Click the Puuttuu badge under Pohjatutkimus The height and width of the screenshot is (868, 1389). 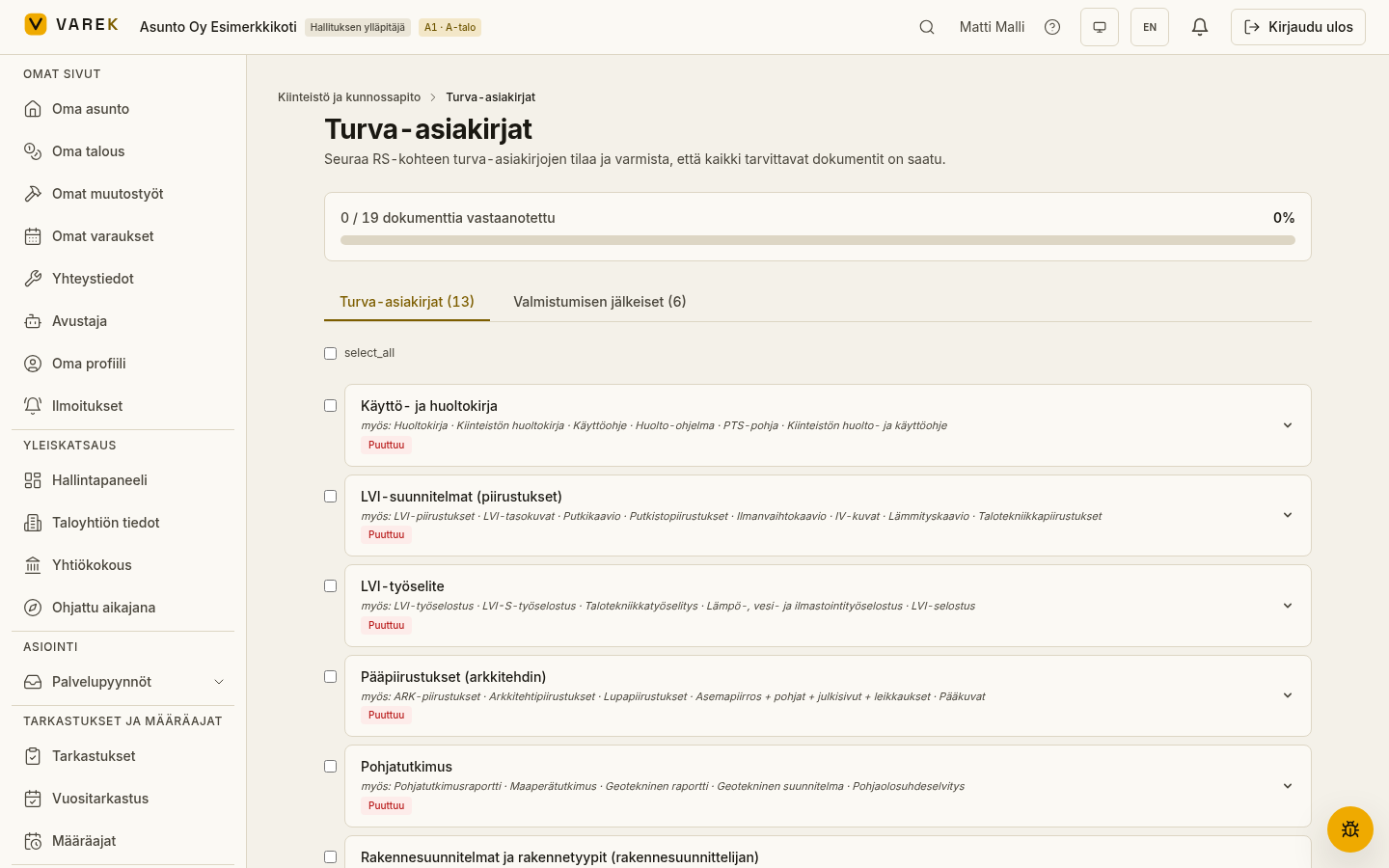[x=386, y=805]
